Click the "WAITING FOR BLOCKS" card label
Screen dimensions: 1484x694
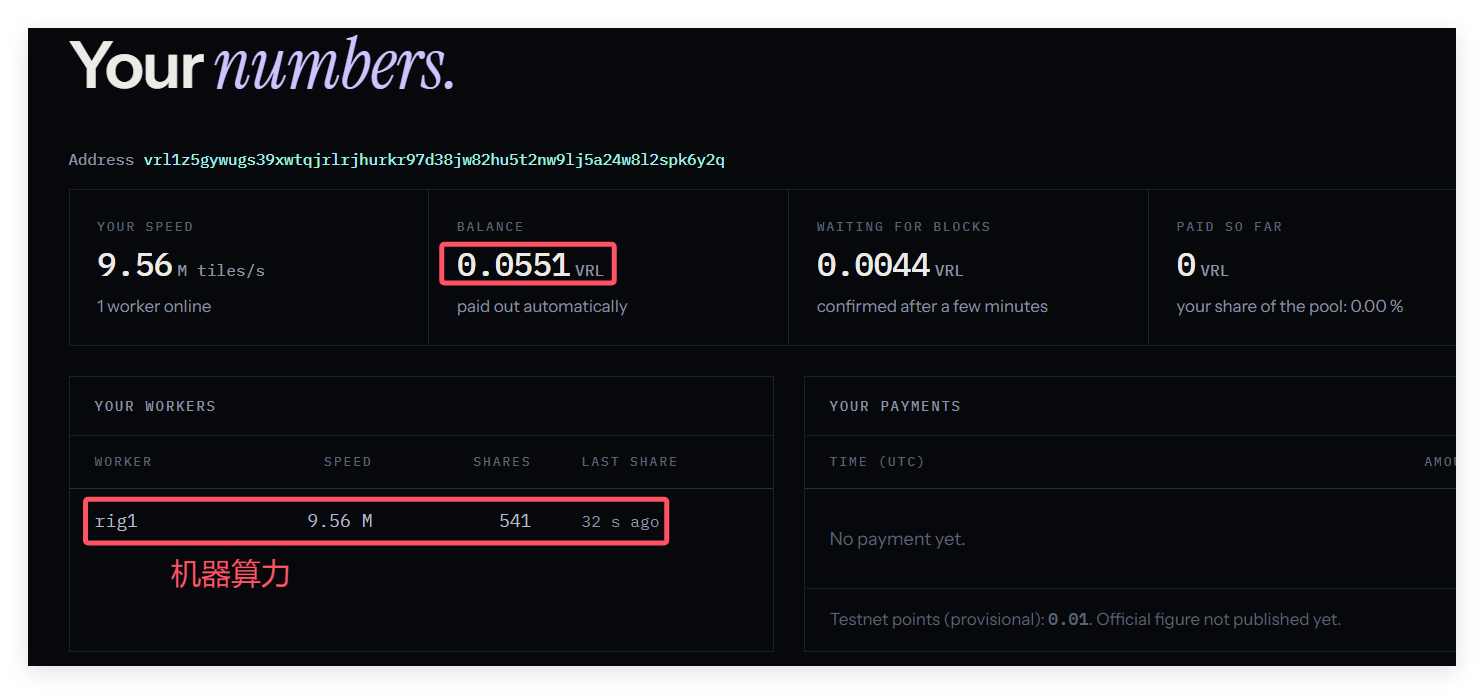coord(903,227)
